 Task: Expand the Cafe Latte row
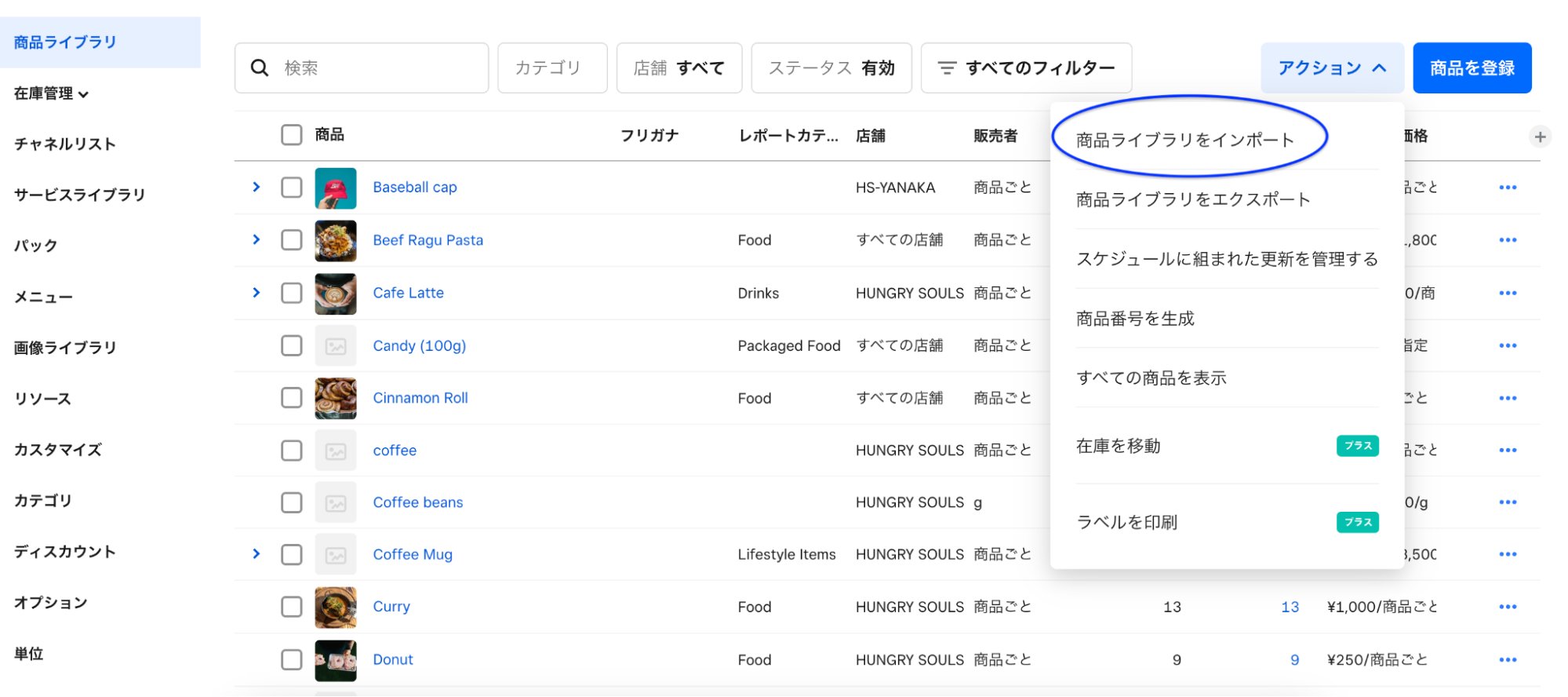pyautogui.click(x=256, y=292)
